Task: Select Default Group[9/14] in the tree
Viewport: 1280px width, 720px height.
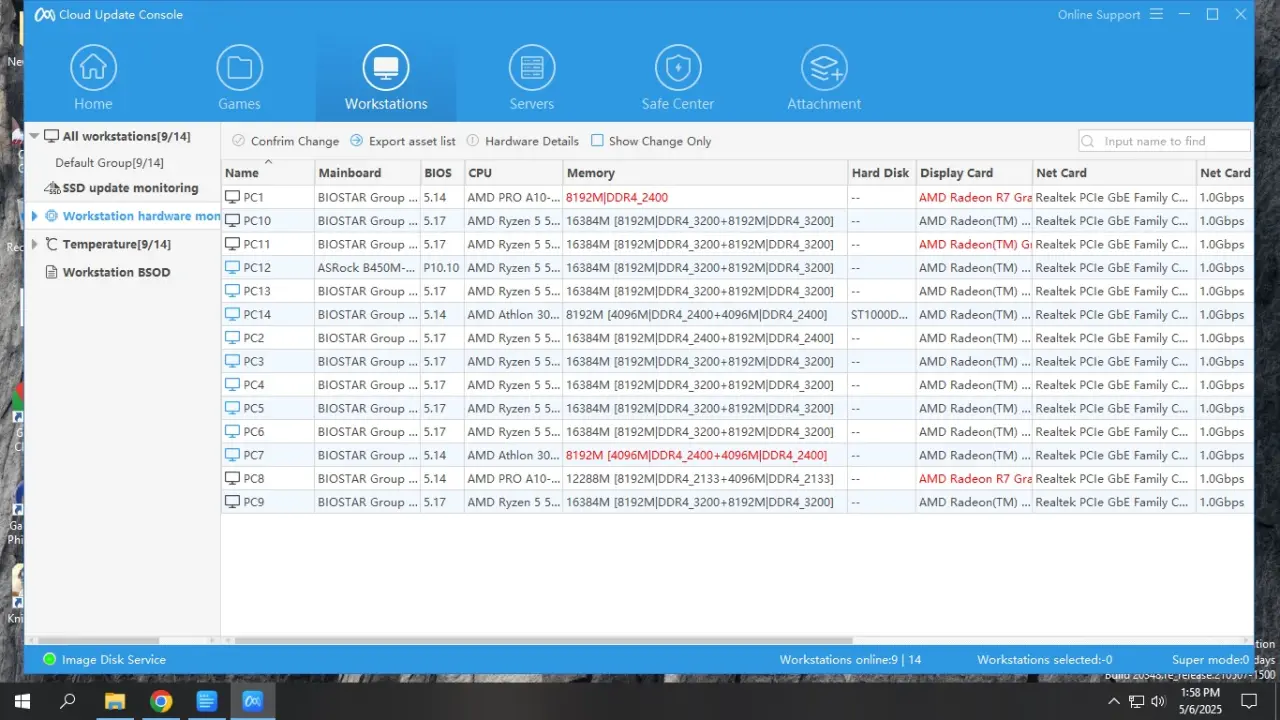Action: (x=109, y=163)
